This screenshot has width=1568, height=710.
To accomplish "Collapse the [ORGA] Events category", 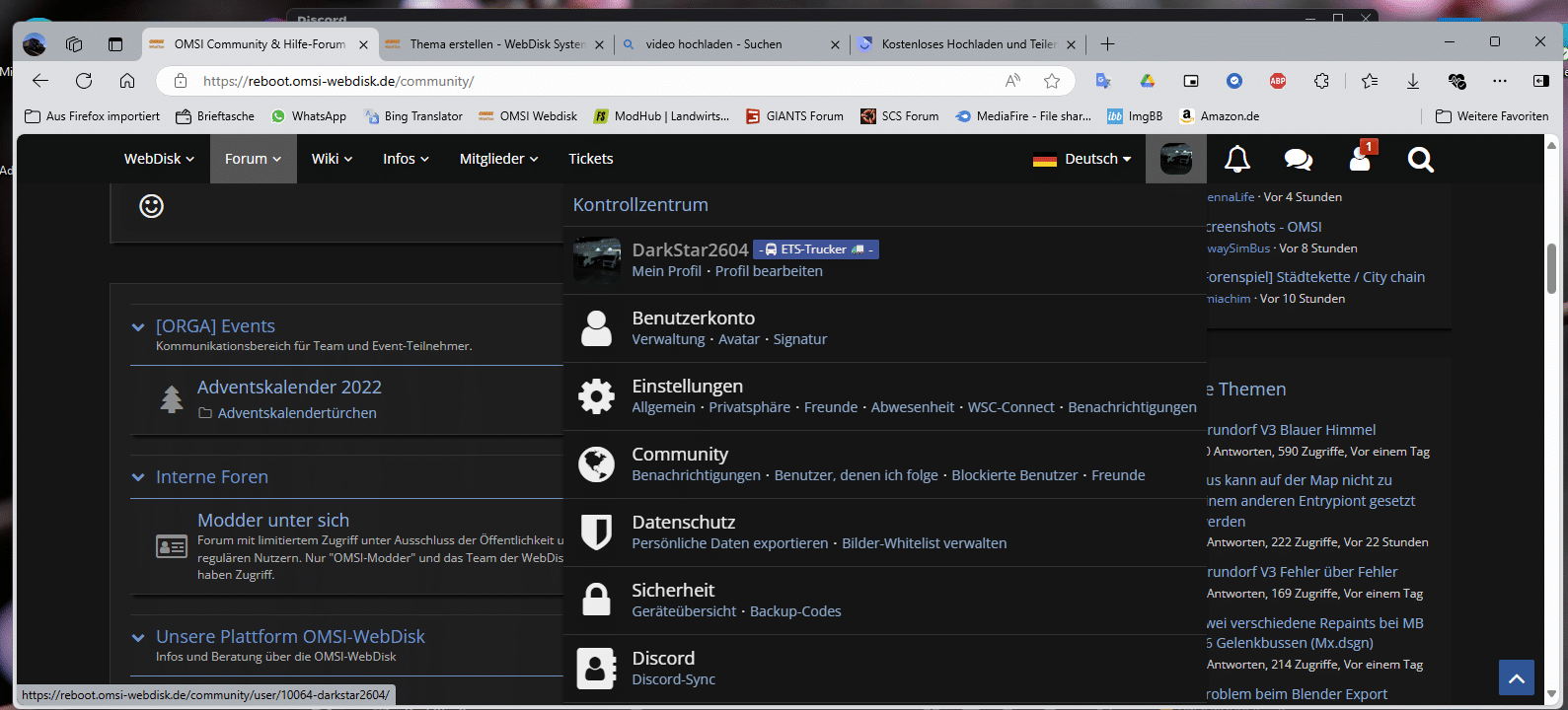I will point(138,327).
